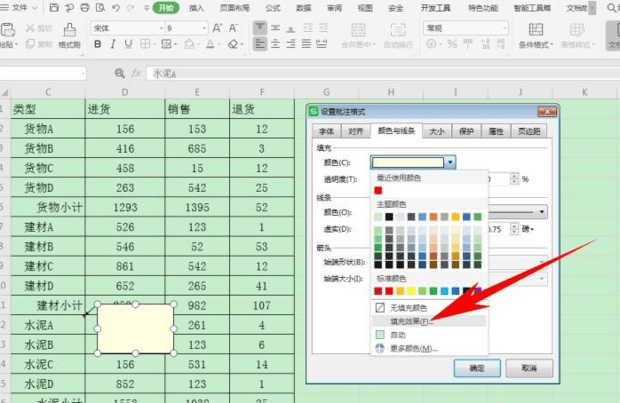Viewport: 620px width, 403px height.
Task: Open the font name dropdown (宋体)
Action: point(161,28)
